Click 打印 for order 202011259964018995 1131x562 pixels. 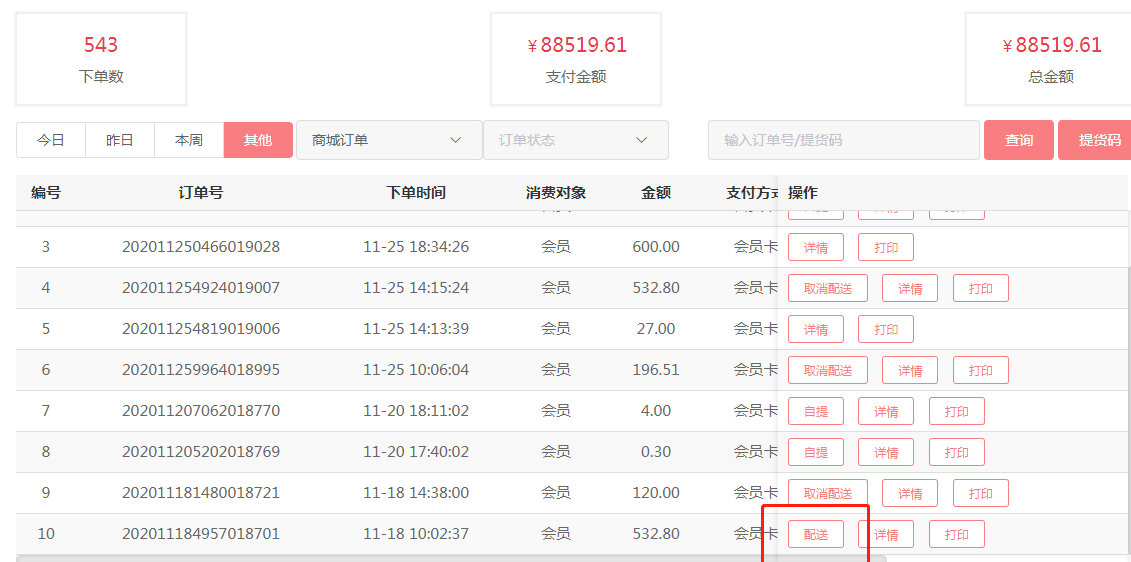pos(981,371)
